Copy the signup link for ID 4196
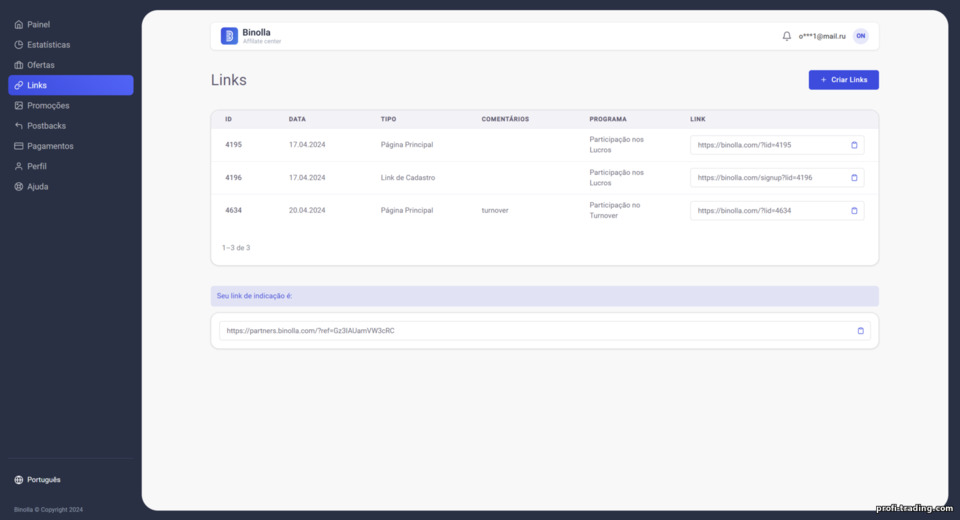Viewport: 960px width, 520px height. 854,178
